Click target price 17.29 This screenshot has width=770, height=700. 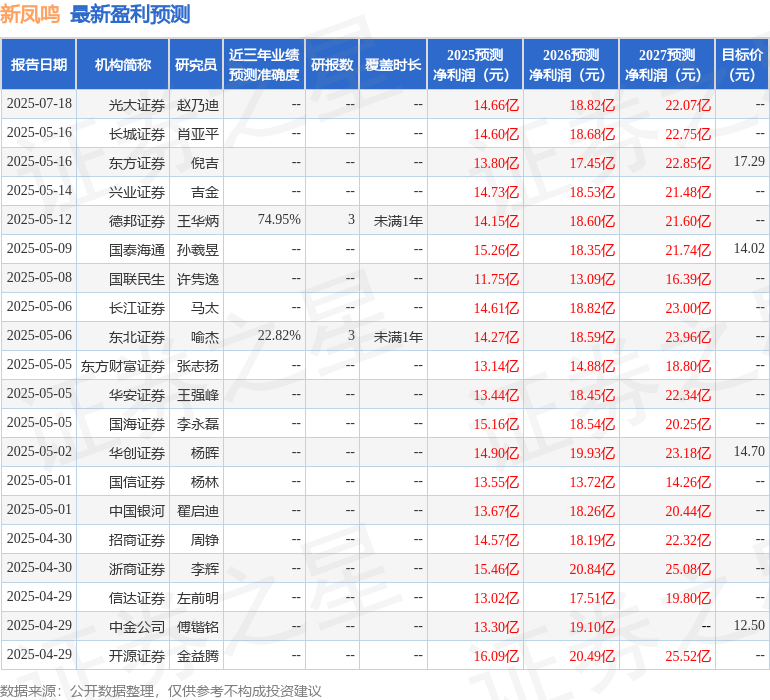[x=749, y=162]
